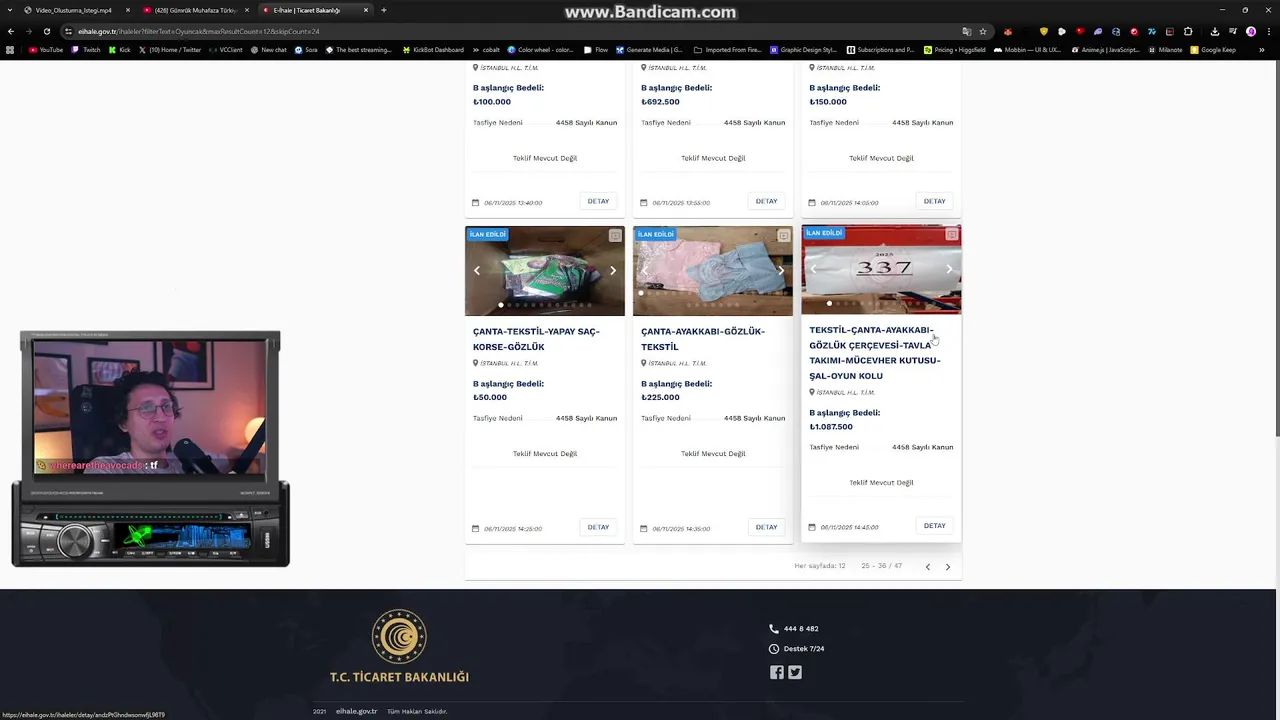Open the Graphic Design Style bookmark

803,50
